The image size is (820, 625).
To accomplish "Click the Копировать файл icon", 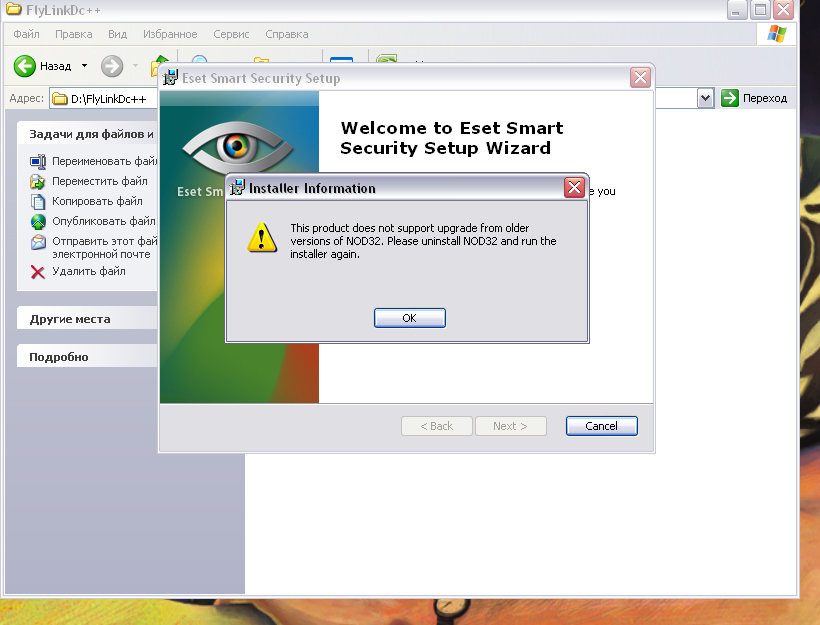I will click(x=38, y=201).
